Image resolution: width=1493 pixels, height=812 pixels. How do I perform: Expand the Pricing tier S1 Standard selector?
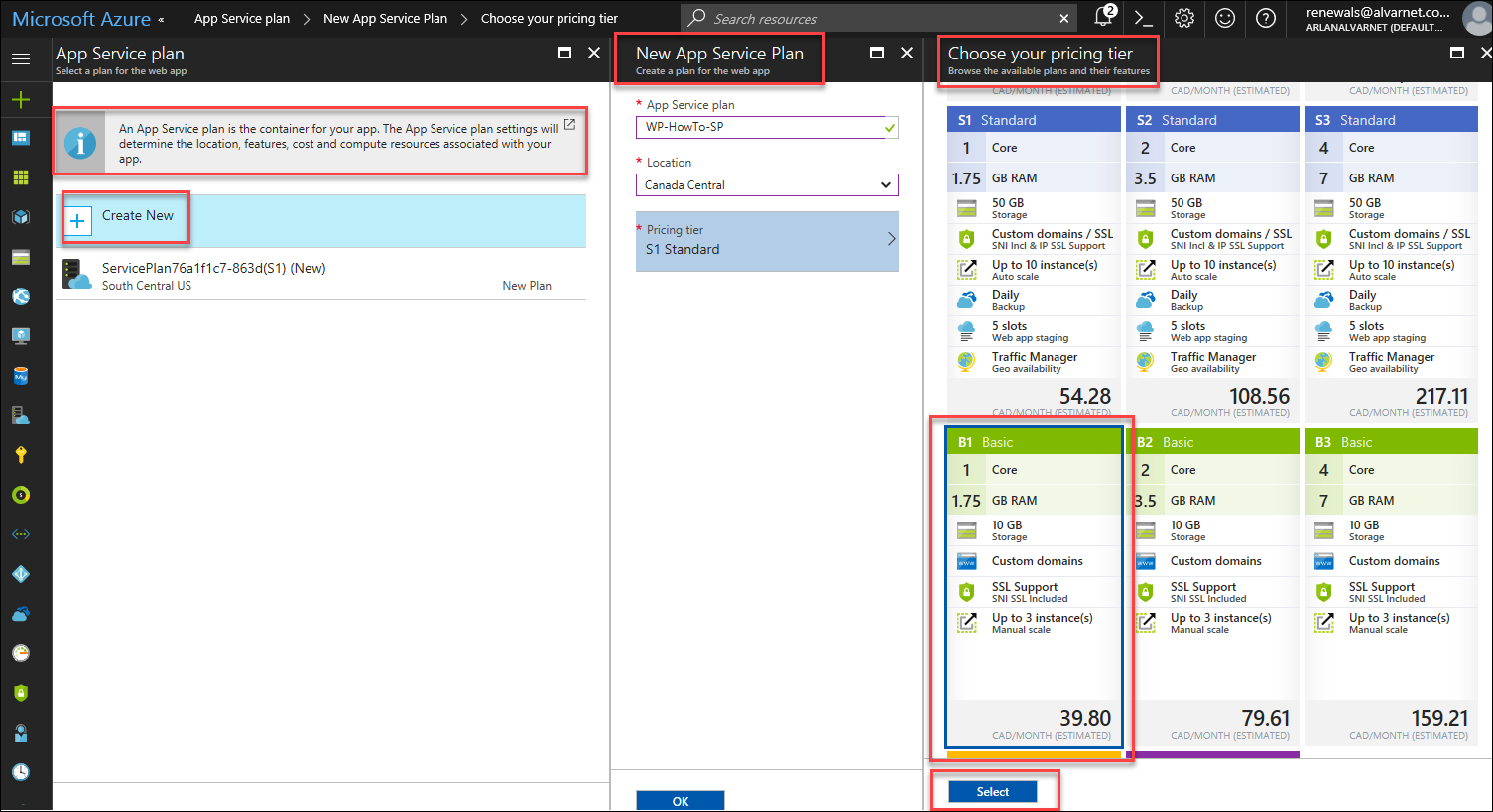767,241
